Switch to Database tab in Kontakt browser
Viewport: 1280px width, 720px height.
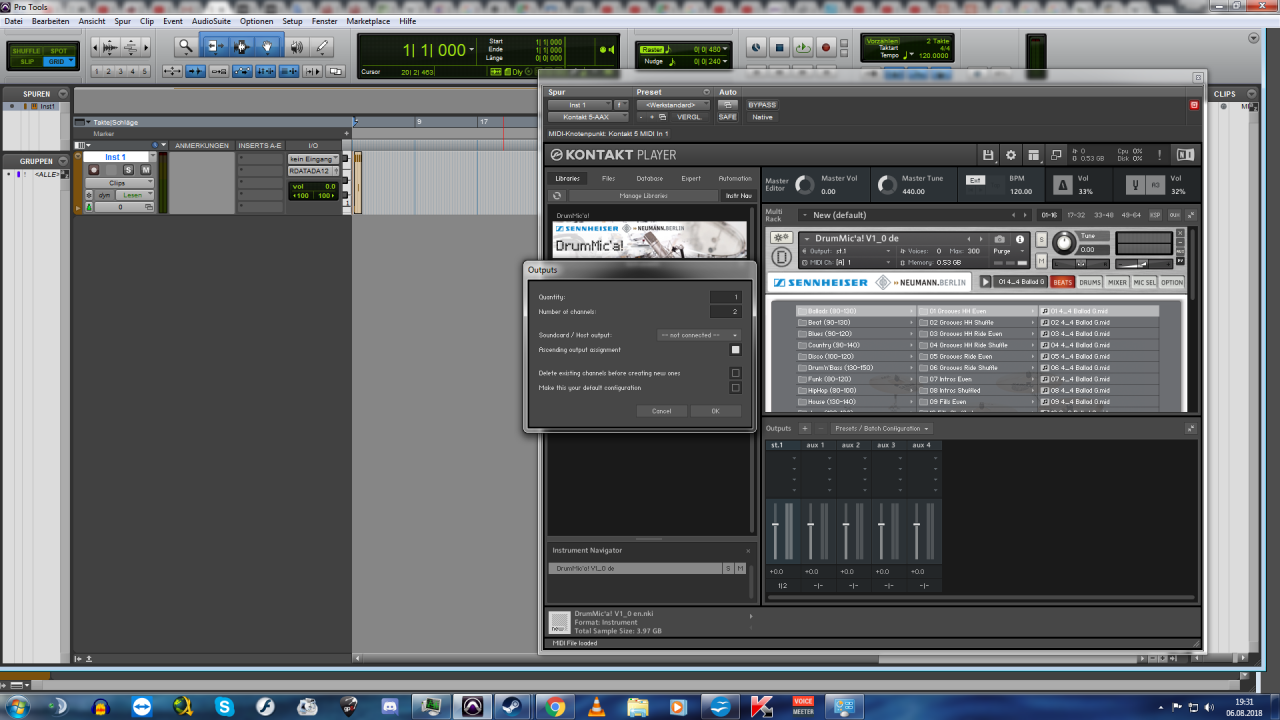(x=650, y=178)
